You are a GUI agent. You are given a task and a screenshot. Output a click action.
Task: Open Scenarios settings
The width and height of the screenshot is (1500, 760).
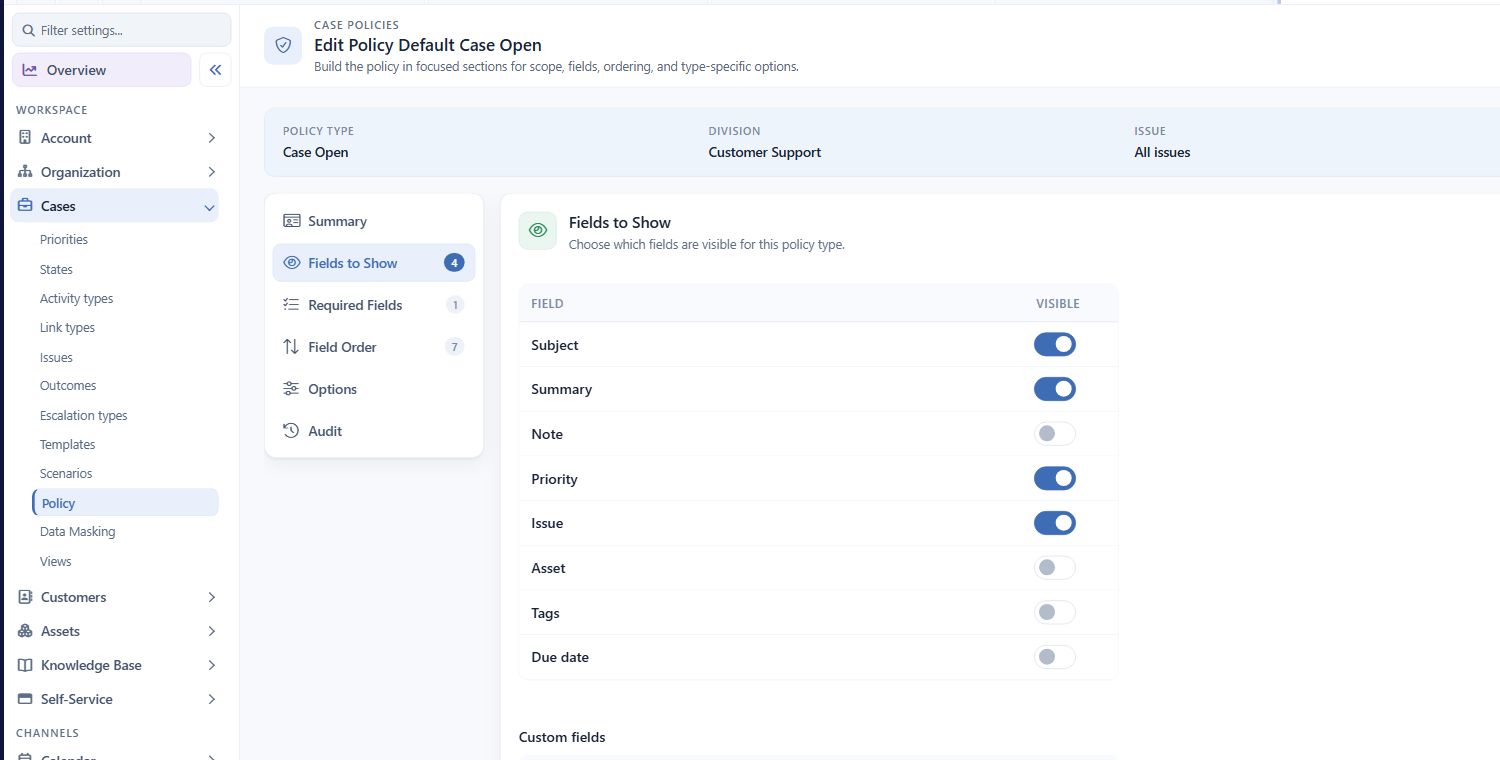pos(66,473)
